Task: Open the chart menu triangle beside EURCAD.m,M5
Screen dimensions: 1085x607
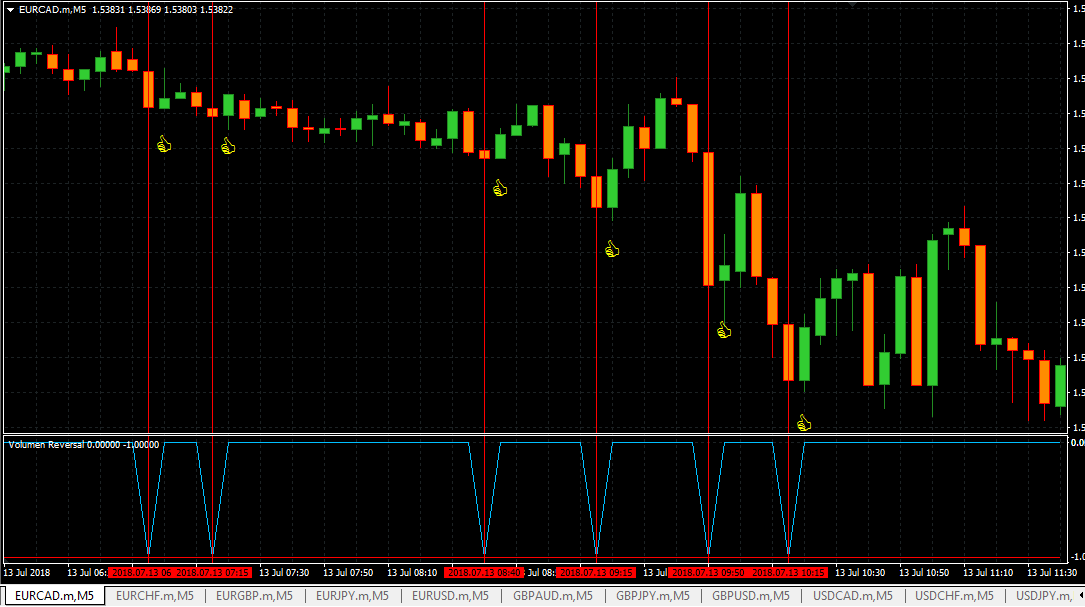Action: pyautogui.click(x=10, y=10)
